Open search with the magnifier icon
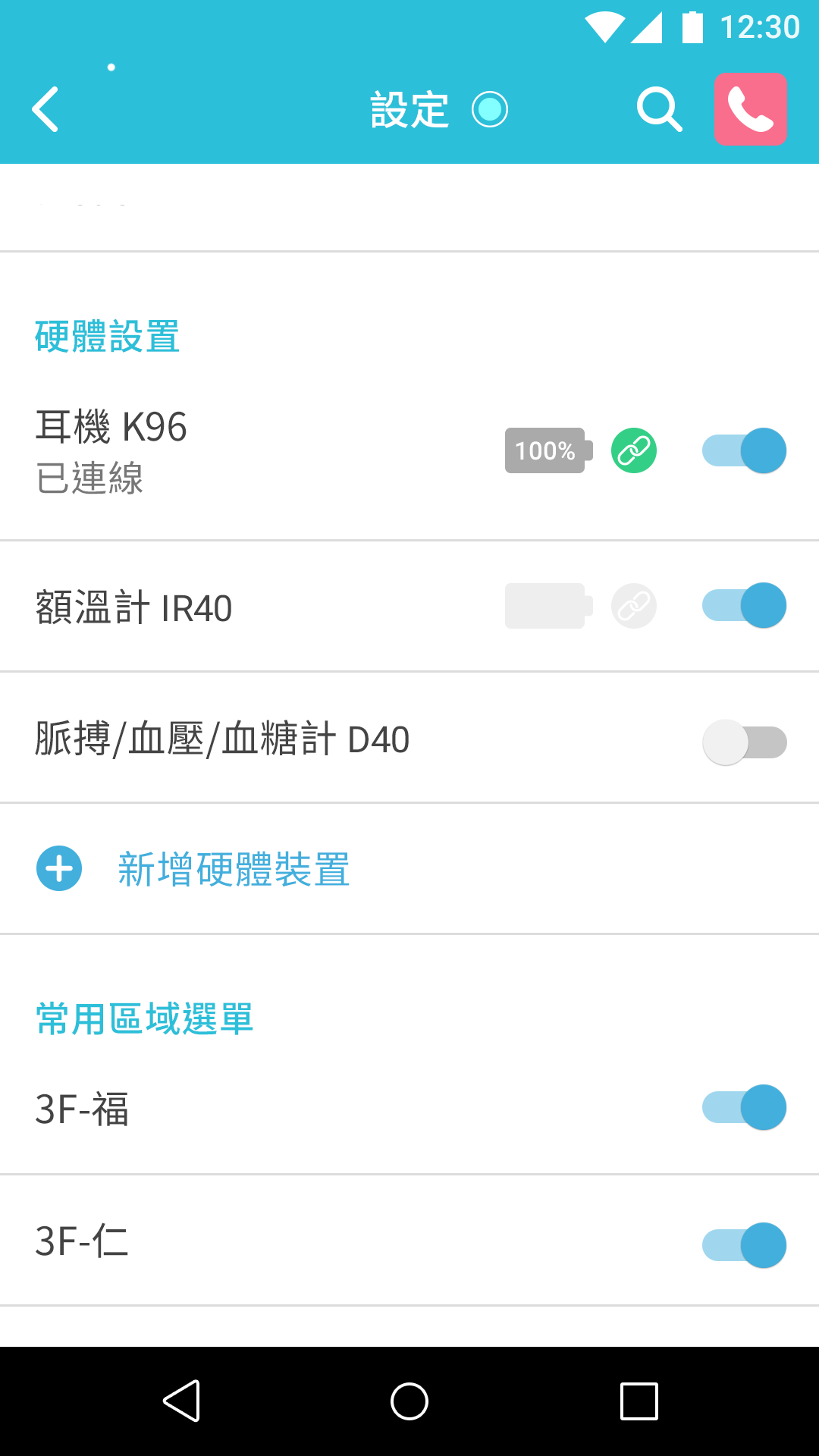Viewport: 819px width, 1456px height. tap(658, 109)
